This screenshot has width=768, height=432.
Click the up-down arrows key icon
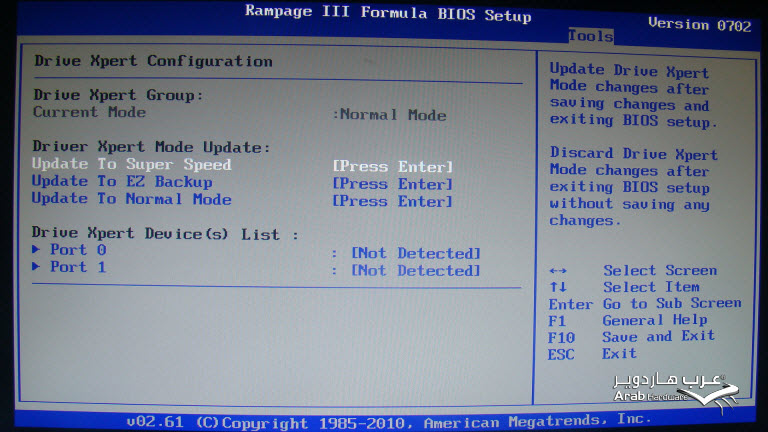point(558,287)
